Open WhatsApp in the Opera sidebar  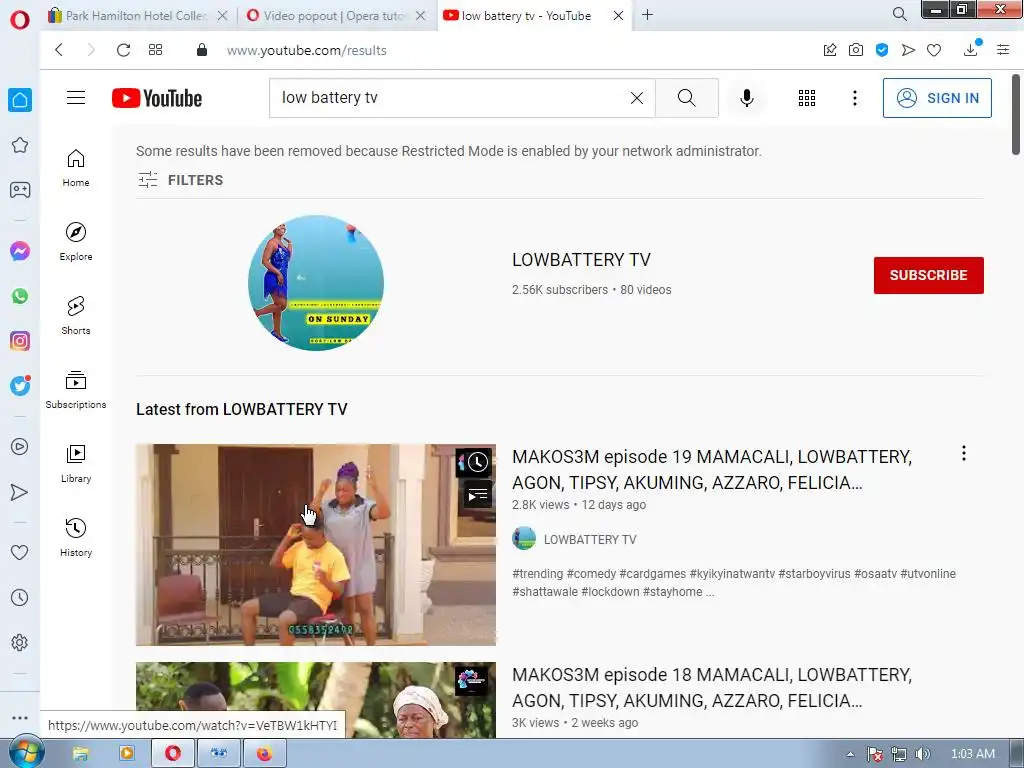(20, 296)
